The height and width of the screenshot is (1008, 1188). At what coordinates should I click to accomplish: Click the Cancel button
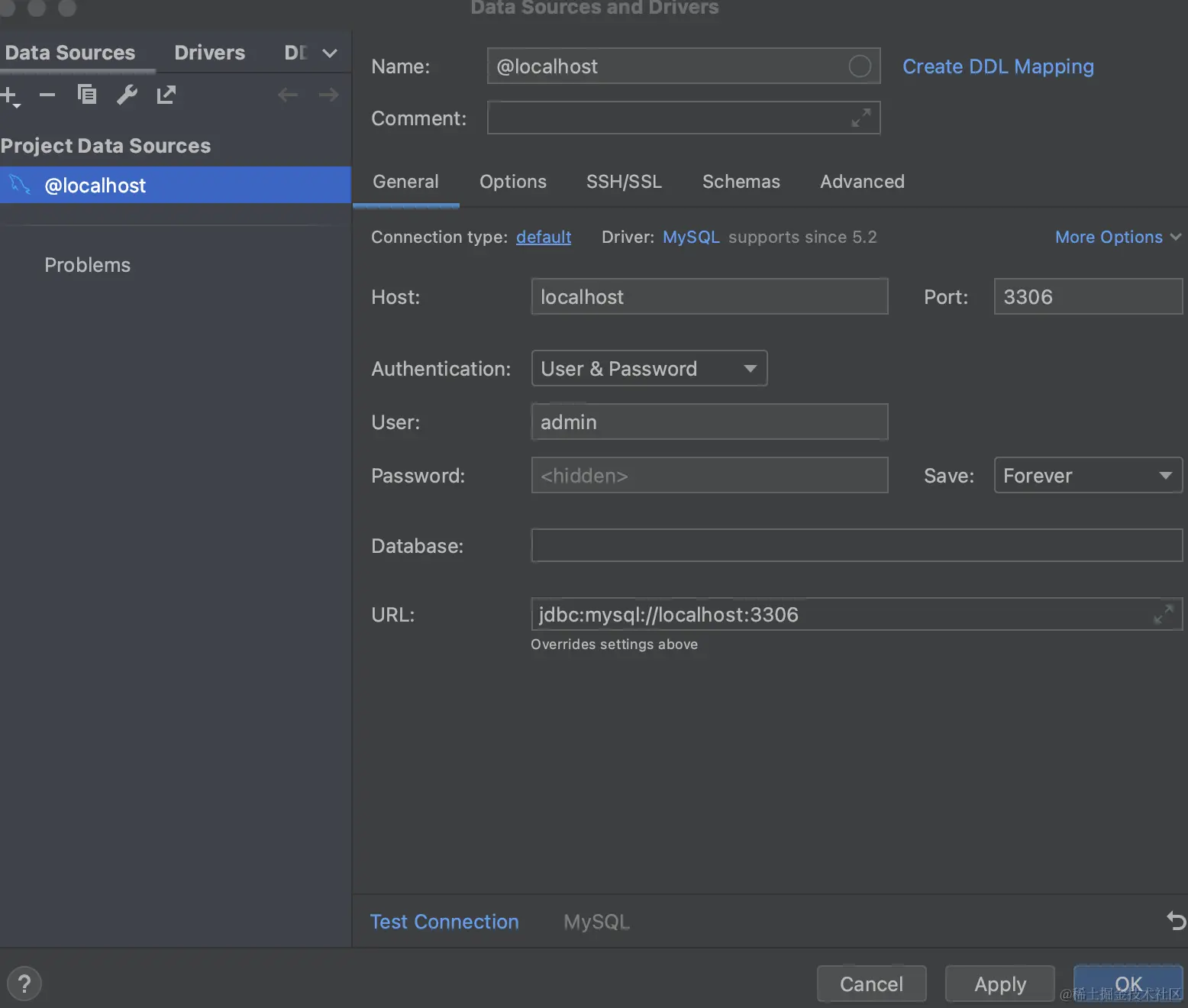(x=871, y=984)
